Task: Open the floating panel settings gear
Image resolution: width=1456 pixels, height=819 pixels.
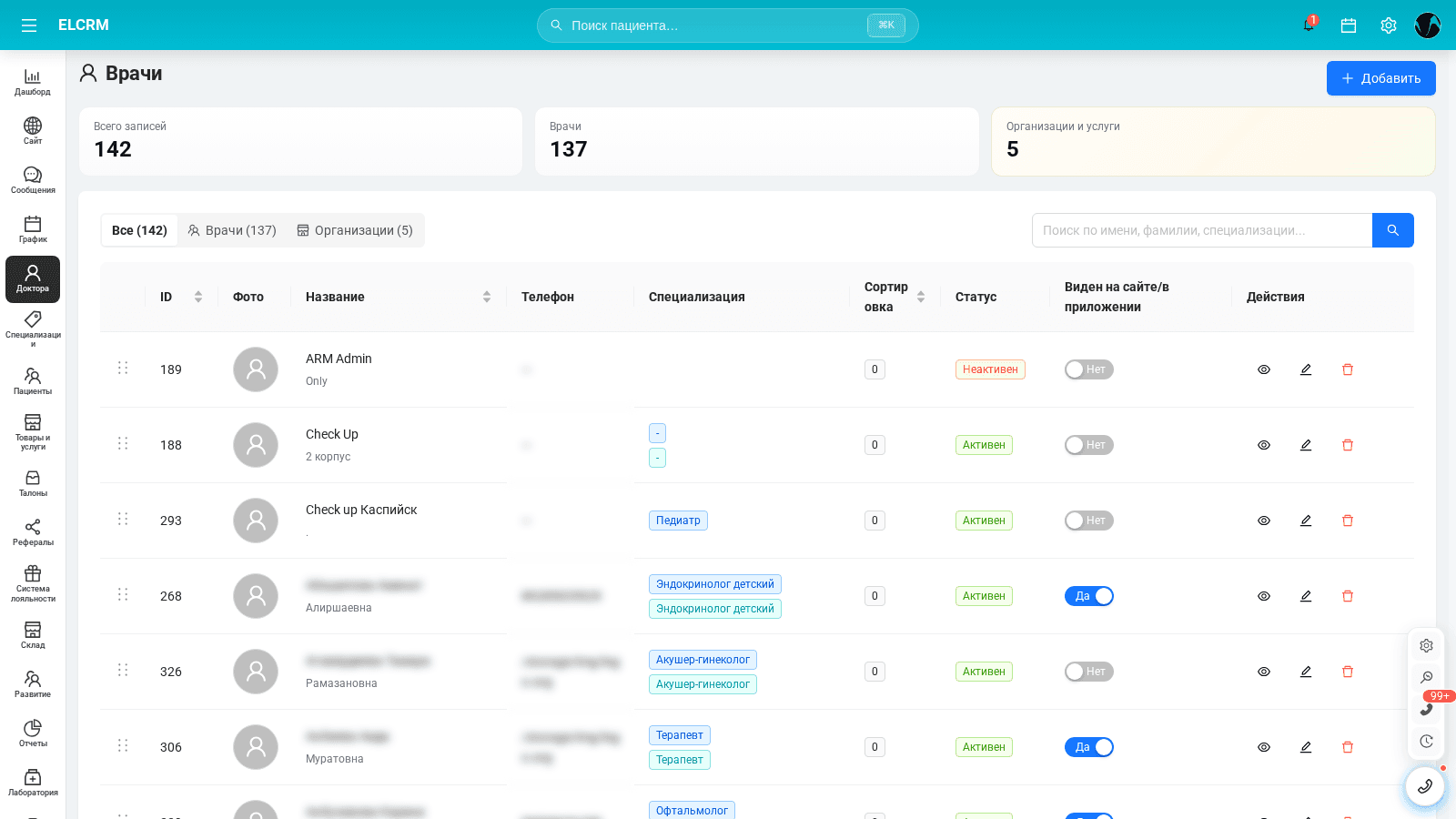Action: pos(1427,645)
